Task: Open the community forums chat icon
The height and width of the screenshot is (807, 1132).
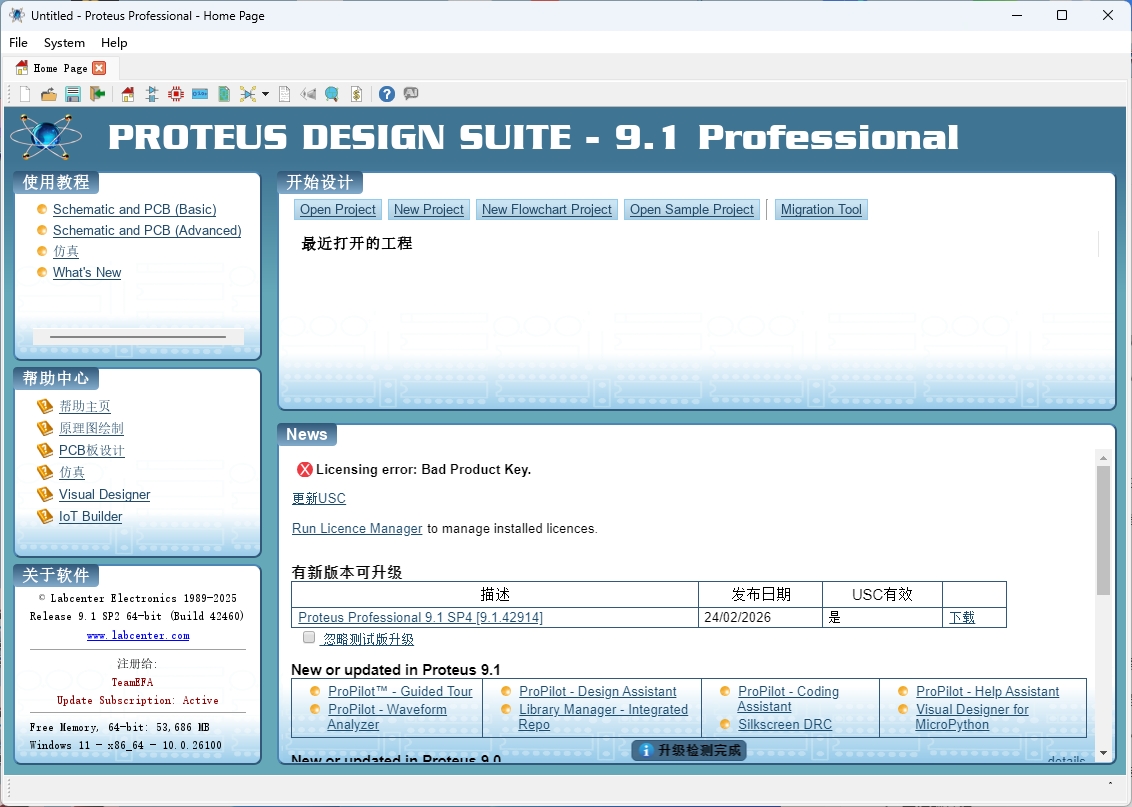Action: 411,93
